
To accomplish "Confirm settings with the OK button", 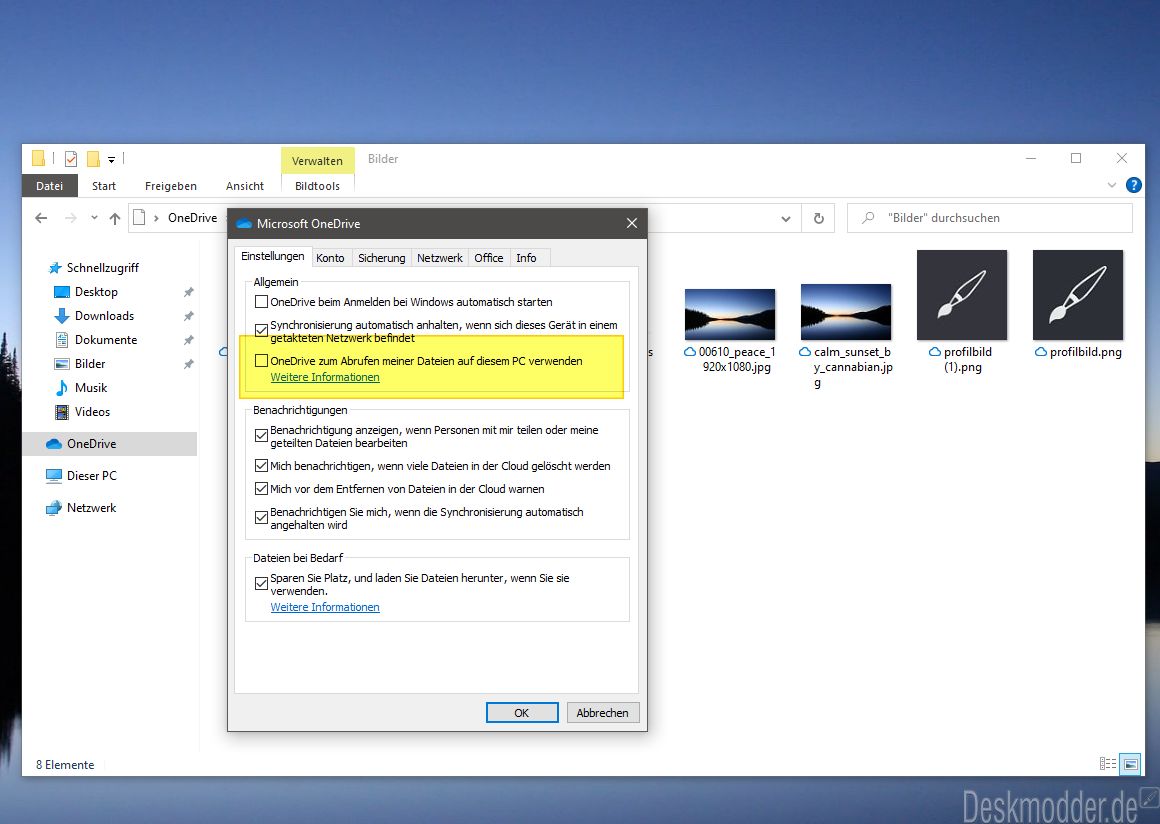I will (522, 712).
